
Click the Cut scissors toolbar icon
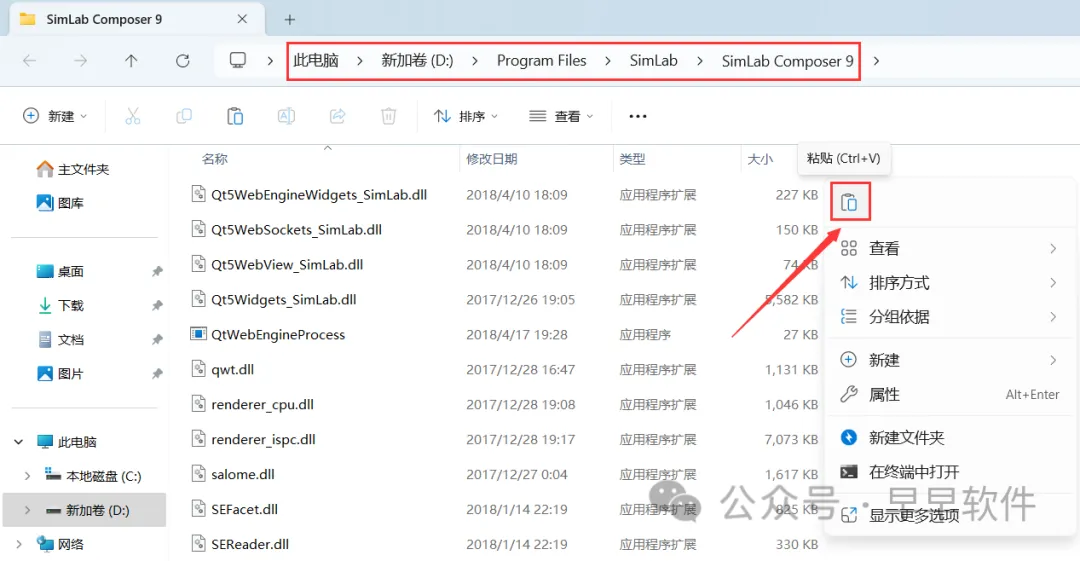tap(132, 116)
